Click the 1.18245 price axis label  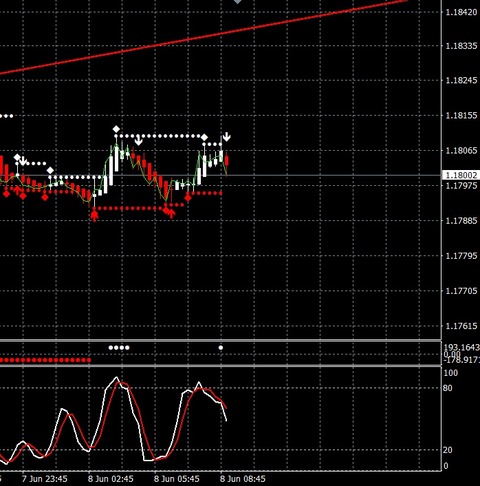[461, 80]
